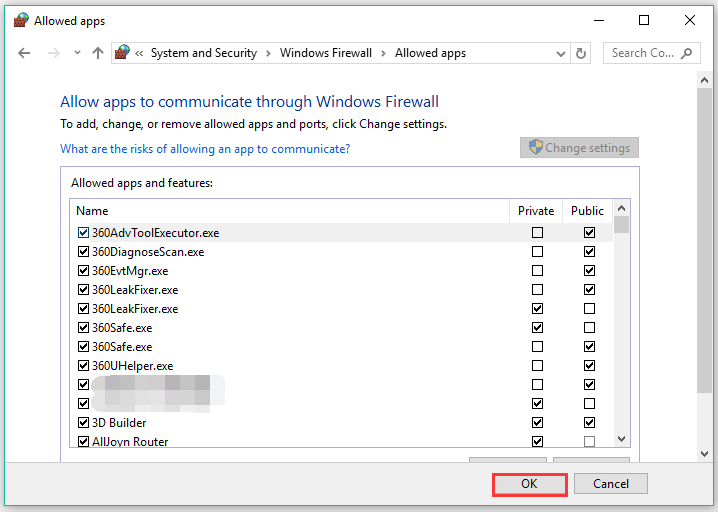Click the Public column header
The image size is (718, 512).
coord(587,211)
